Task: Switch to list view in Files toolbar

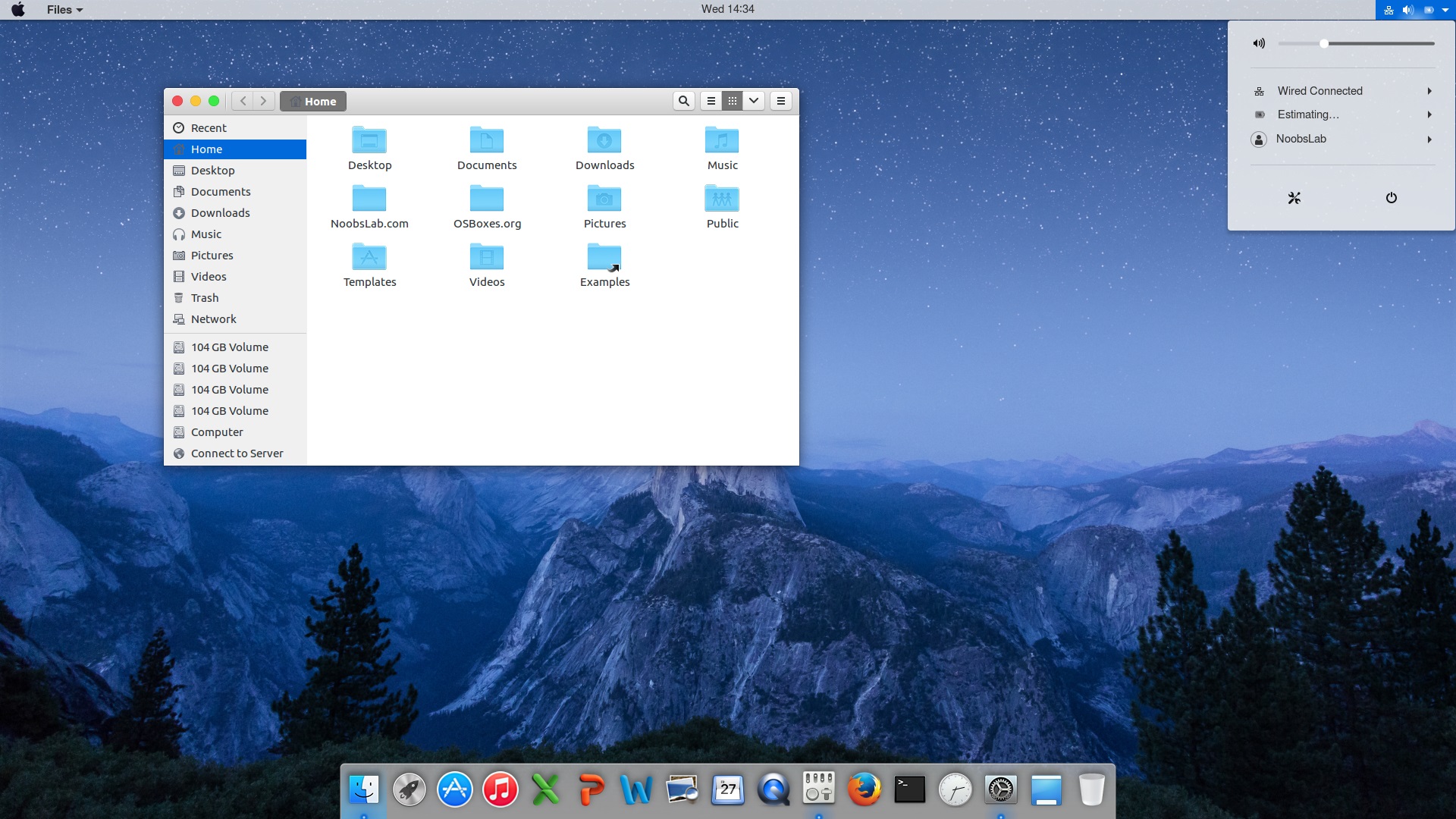Action: [x=711, y=101]
